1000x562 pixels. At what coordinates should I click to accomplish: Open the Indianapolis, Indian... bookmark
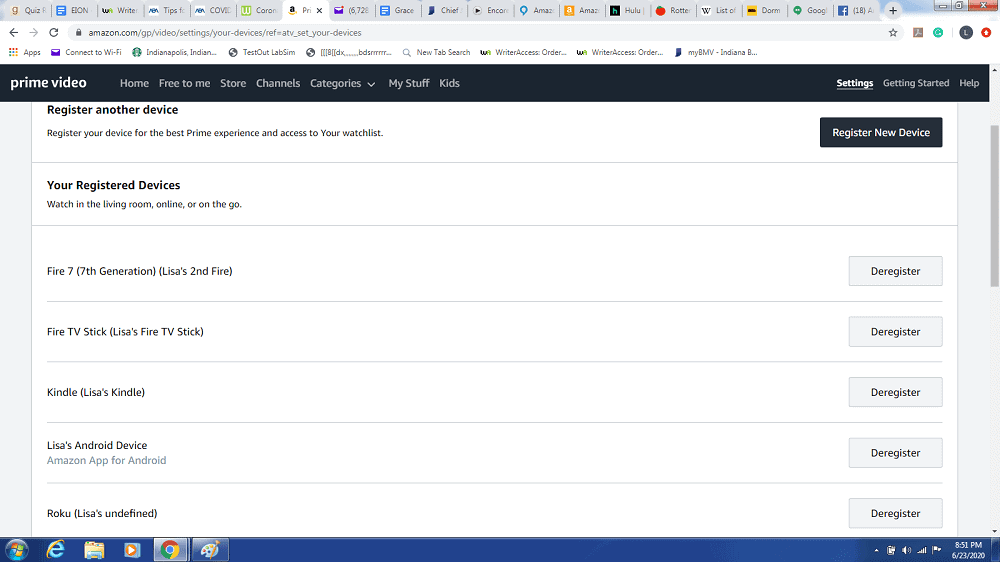click(174, 52)
